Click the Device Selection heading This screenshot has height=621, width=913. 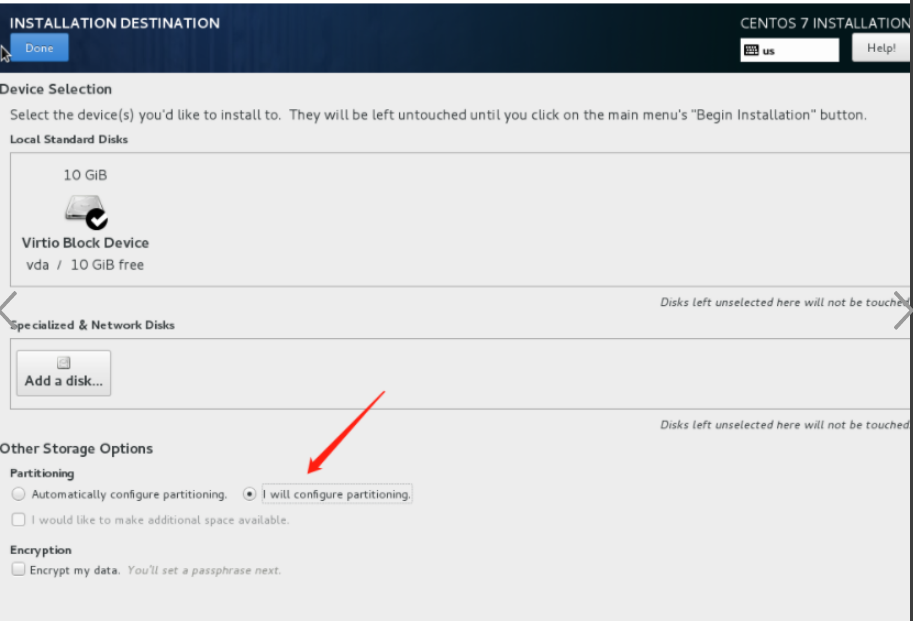[56, 89]
